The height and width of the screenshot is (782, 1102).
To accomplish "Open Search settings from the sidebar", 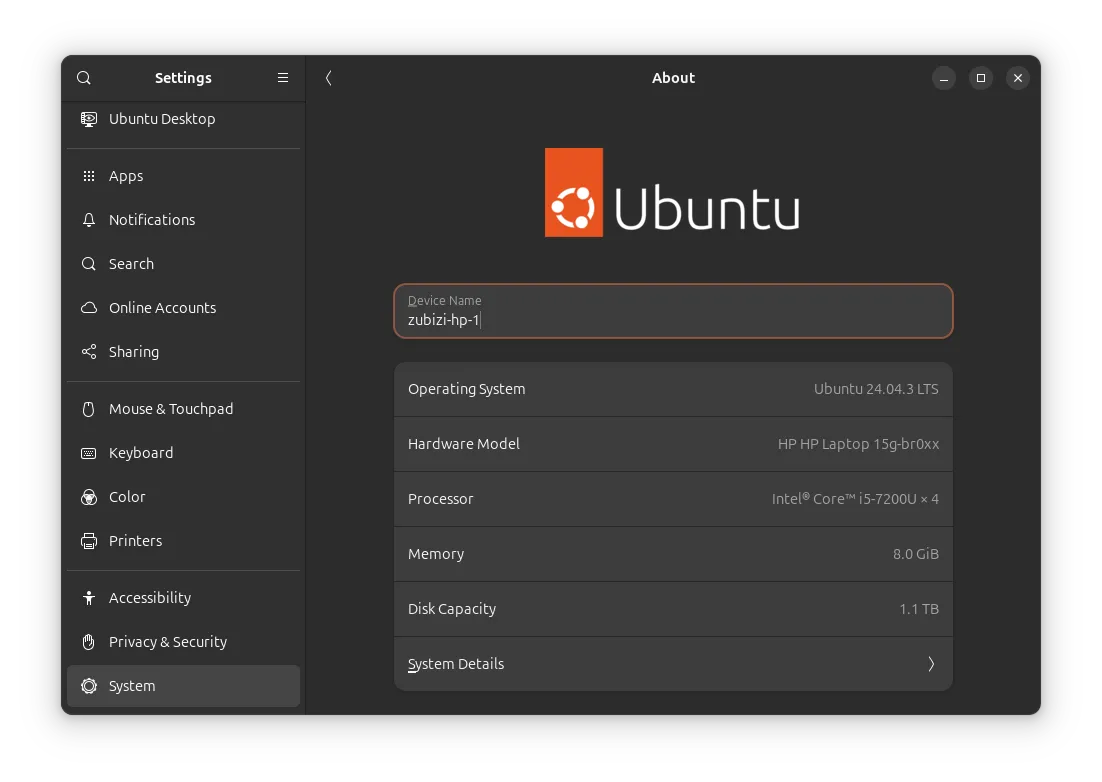I will 89,263.
